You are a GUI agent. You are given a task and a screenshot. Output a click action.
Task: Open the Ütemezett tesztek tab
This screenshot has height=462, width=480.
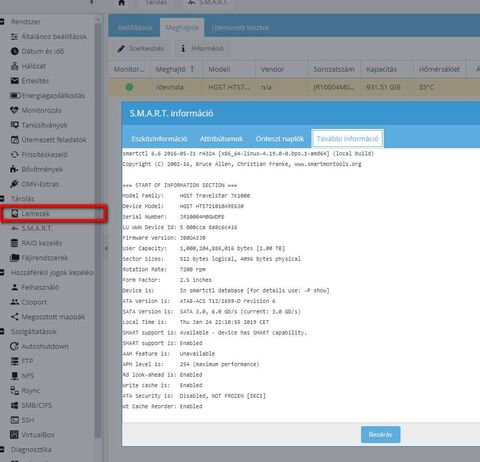point(240,28)
